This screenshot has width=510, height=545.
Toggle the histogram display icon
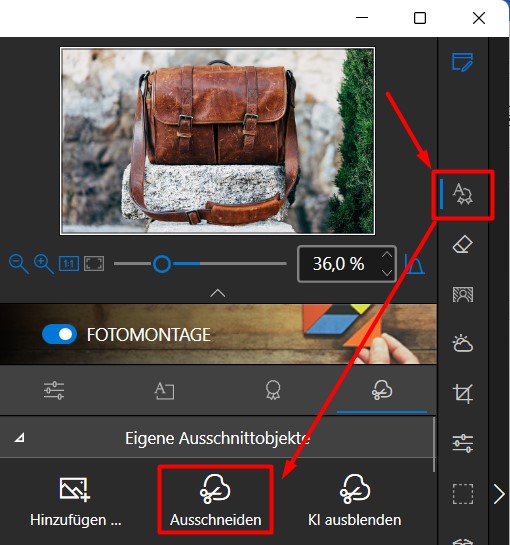pos(414,264)
